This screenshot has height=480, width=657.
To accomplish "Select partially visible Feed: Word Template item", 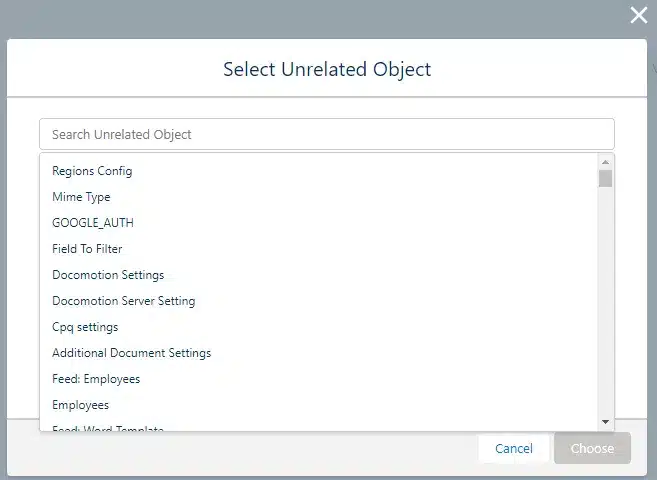I will (108, 428).
